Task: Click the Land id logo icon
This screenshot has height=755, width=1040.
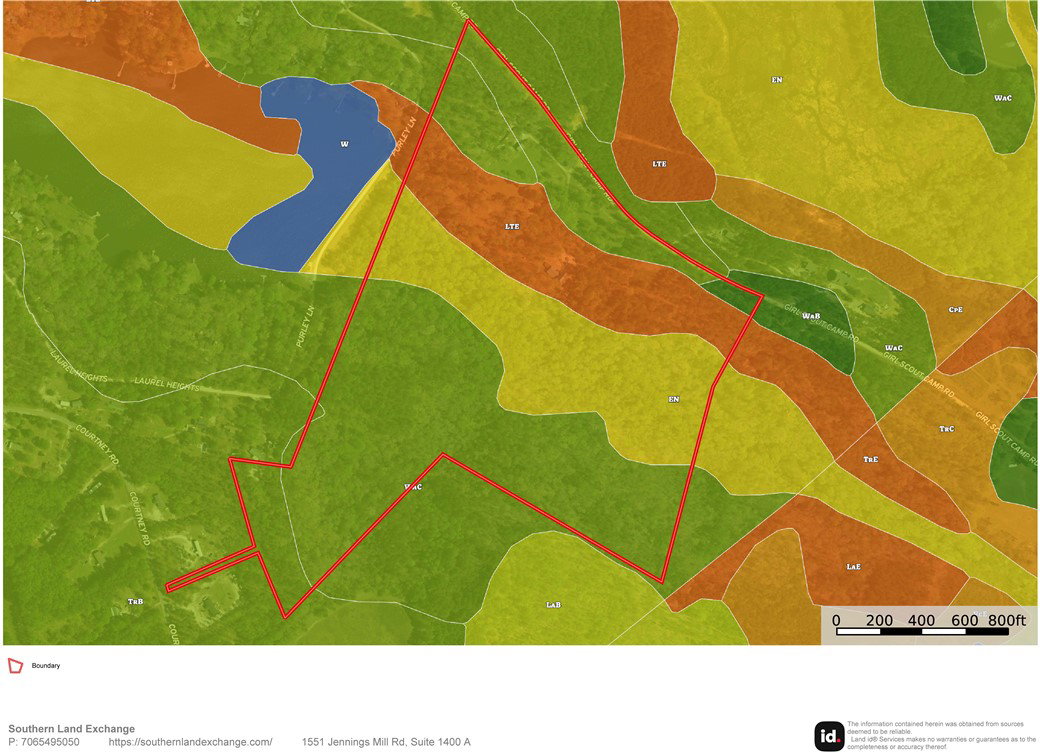Action: (829, 736)
